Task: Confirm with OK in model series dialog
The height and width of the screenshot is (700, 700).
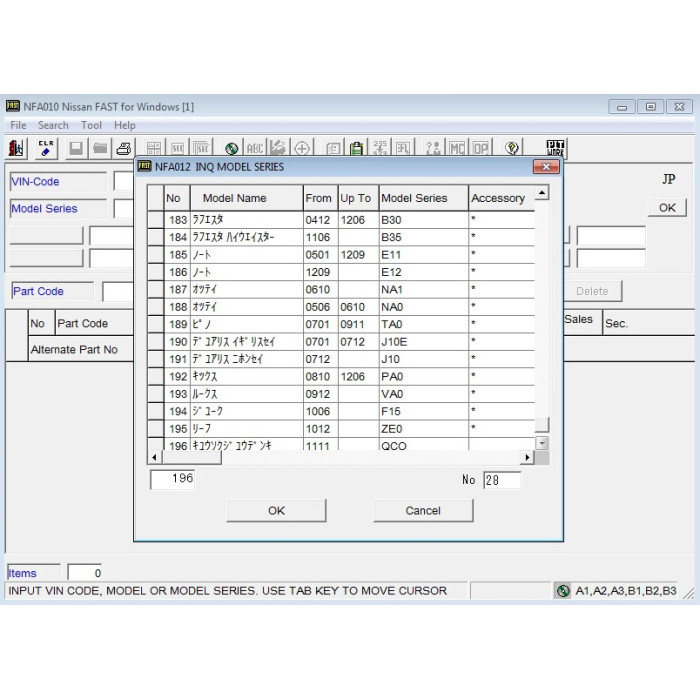Action: (276, 511)
